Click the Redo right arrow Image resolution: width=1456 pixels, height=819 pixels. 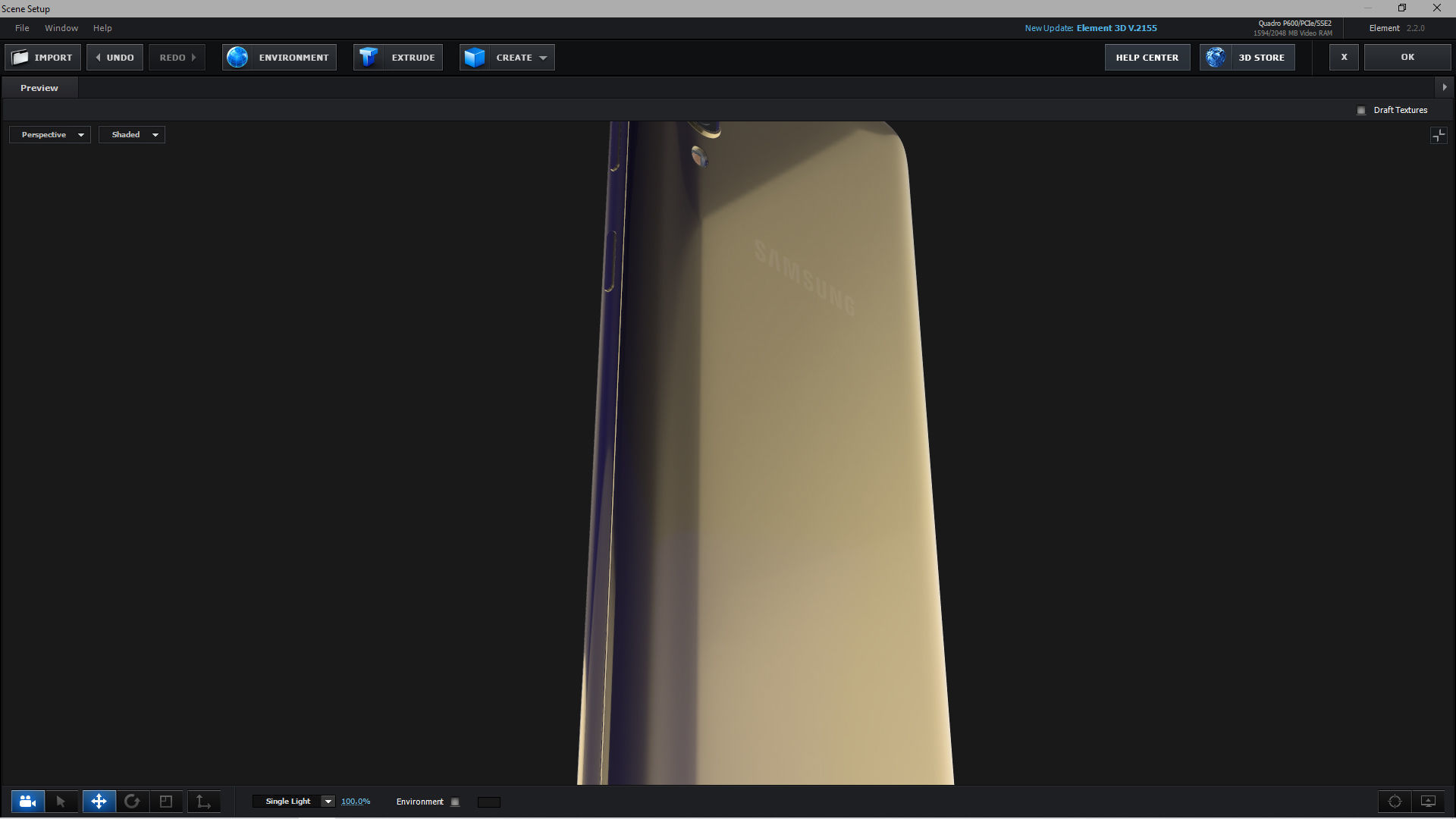click(x=193, y=58)
